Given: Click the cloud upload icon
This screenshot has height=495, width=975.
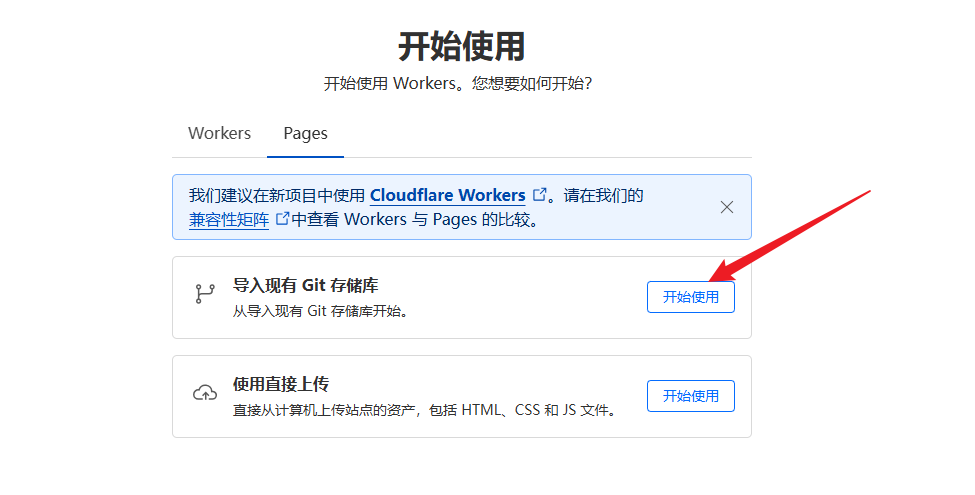Looking at the screenshot, I should (x=205, y=393).
